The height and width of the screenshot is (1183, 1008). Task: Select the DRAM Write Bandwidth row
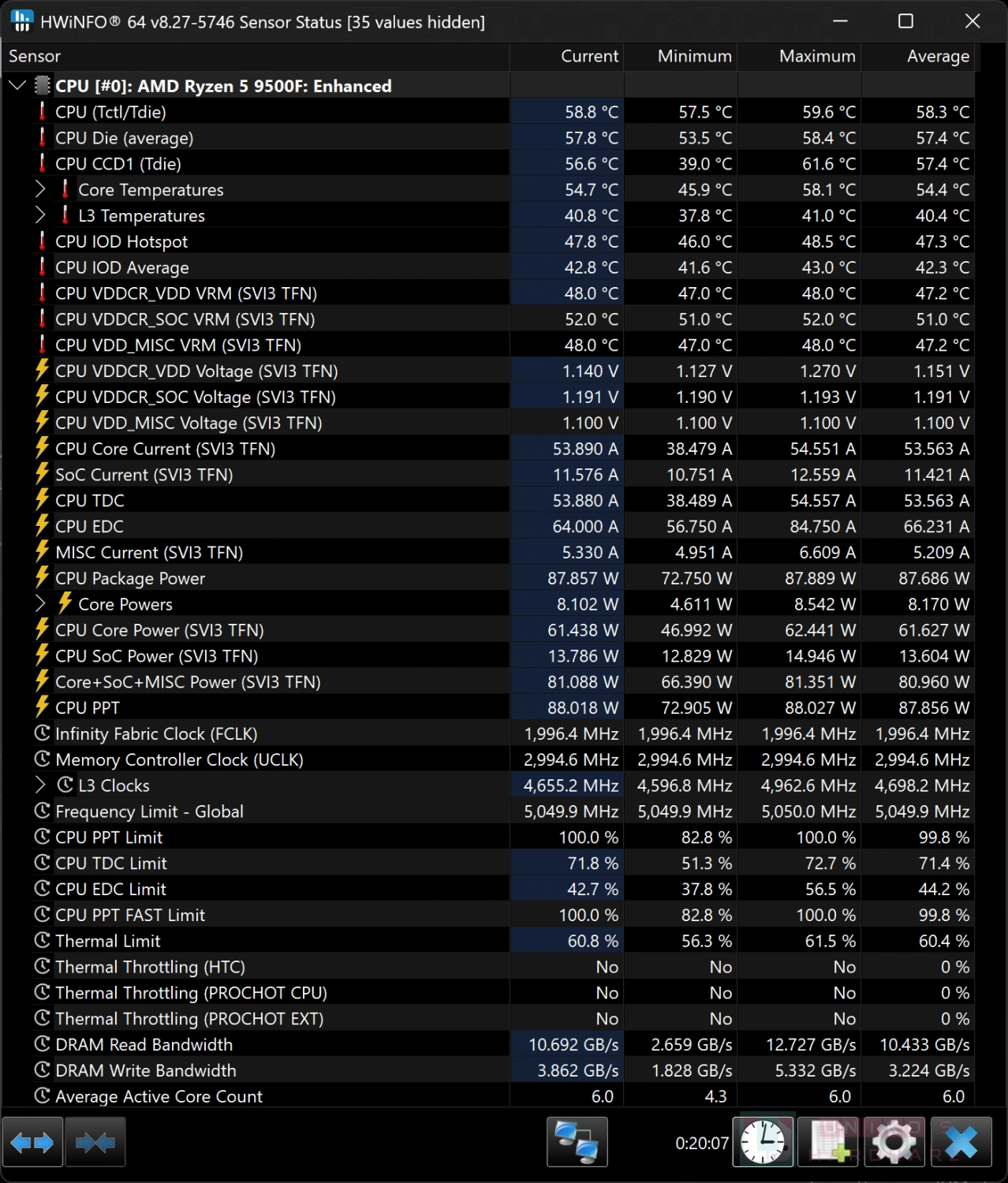[x=488, y=1070]
